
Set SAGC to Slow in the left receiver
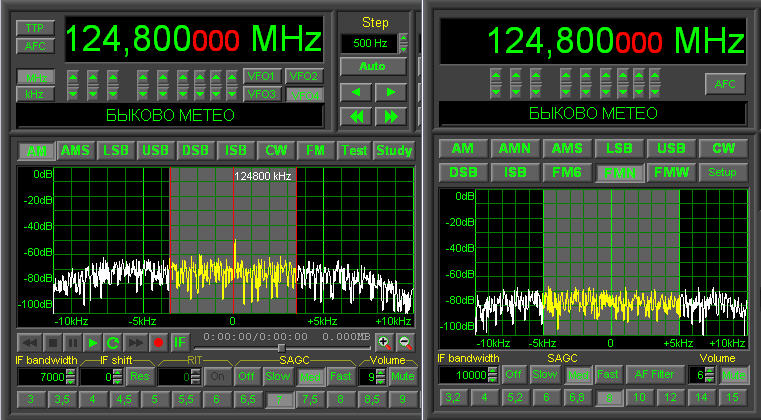click(278, 376)
